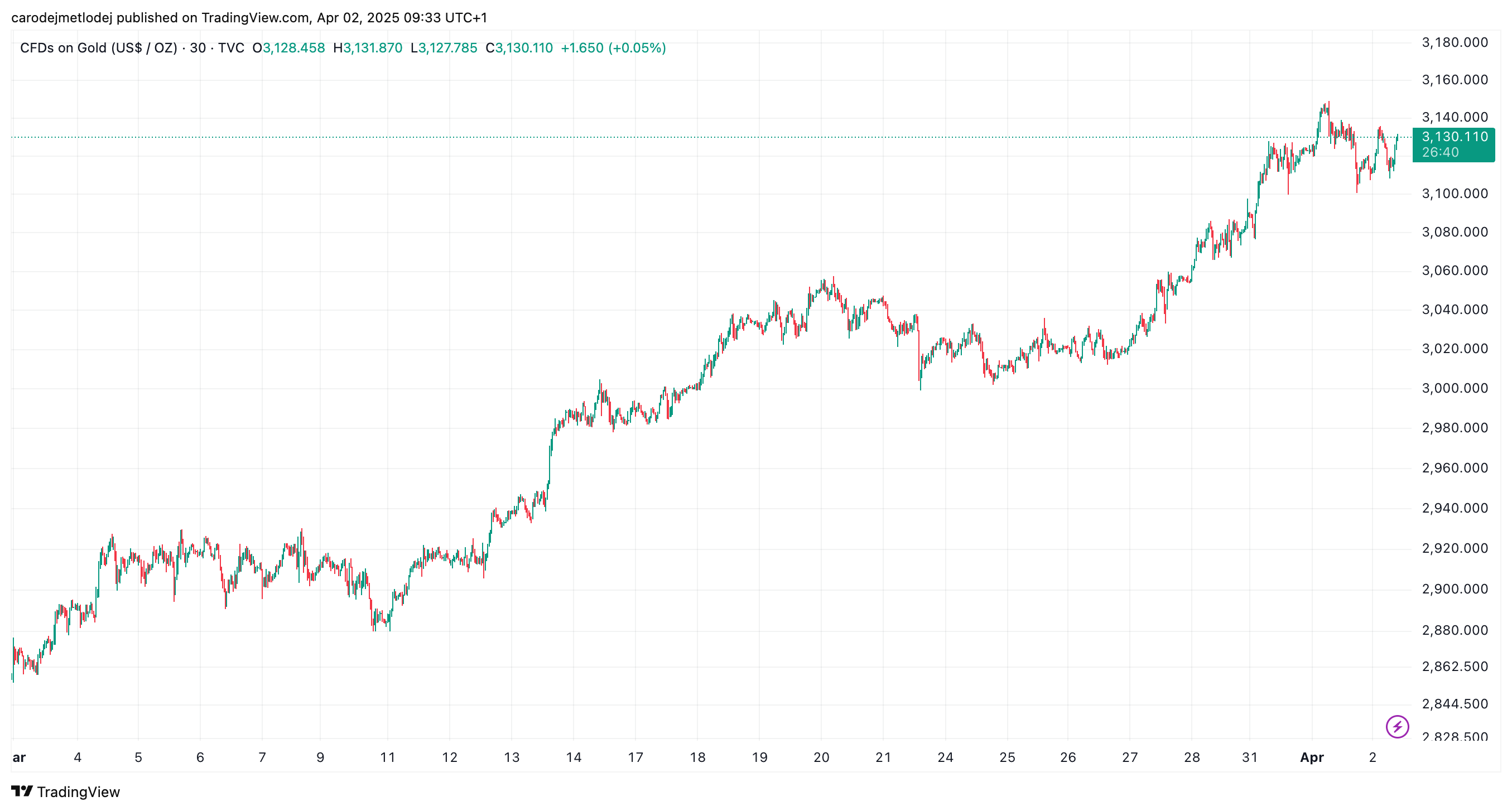The width and height of the screenshot is (1512, 811).
Task: Click the high value H3,131.870
Action: point(368,47)
